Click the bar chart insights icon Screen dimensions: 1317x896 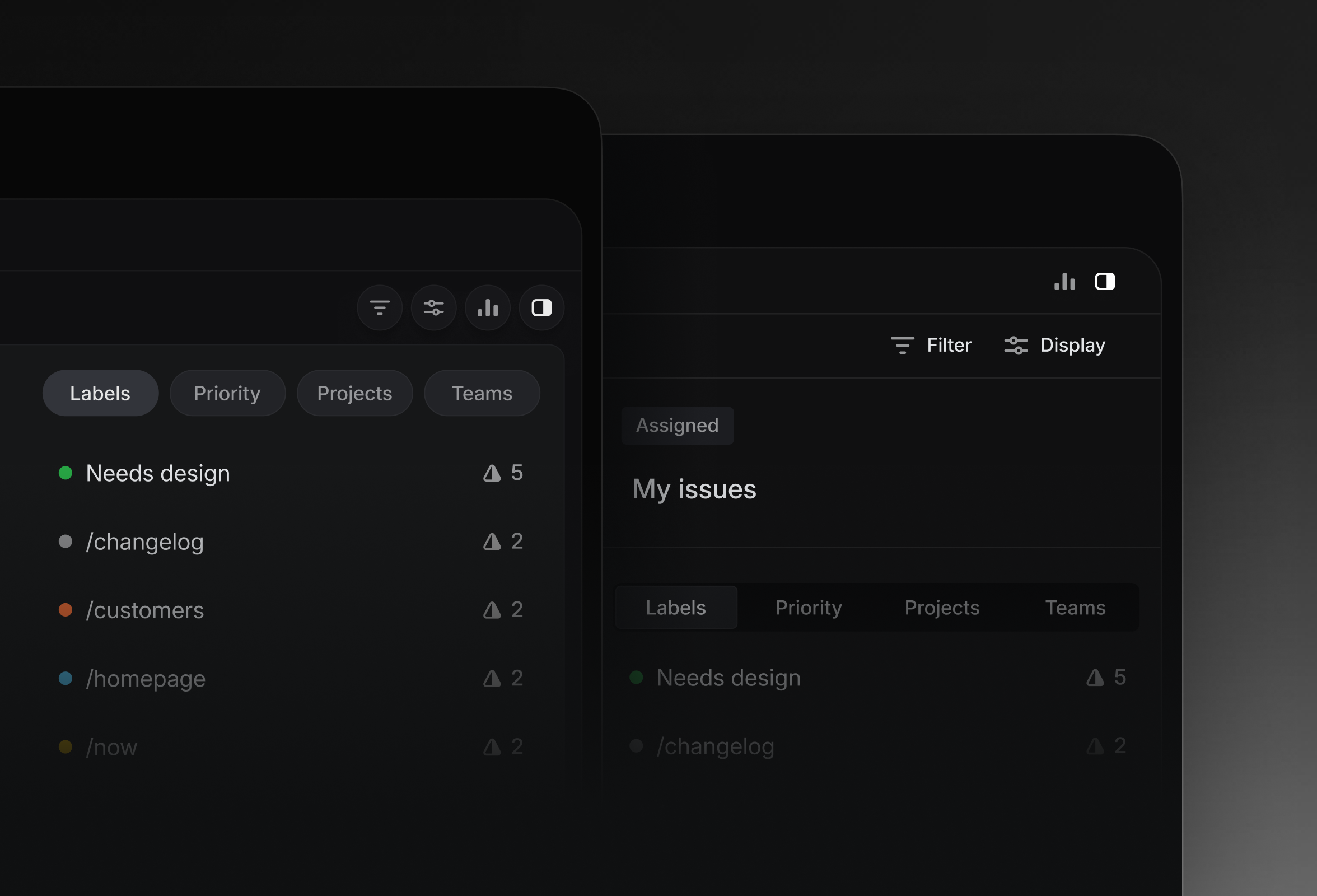point(487,308)
